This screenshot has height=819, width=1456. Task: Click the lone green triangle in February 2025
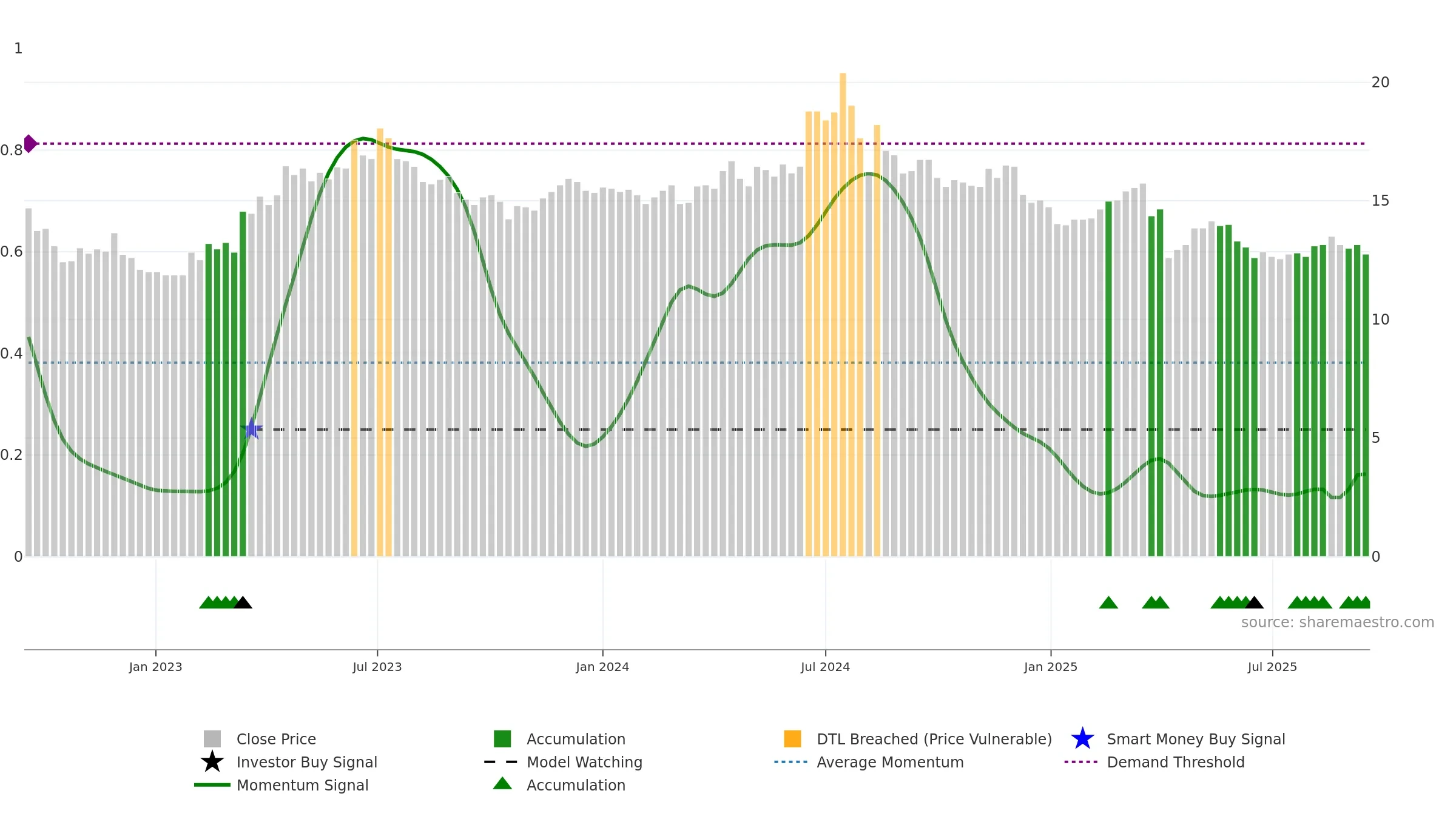pyautogui.click(x=1108, y=602)
